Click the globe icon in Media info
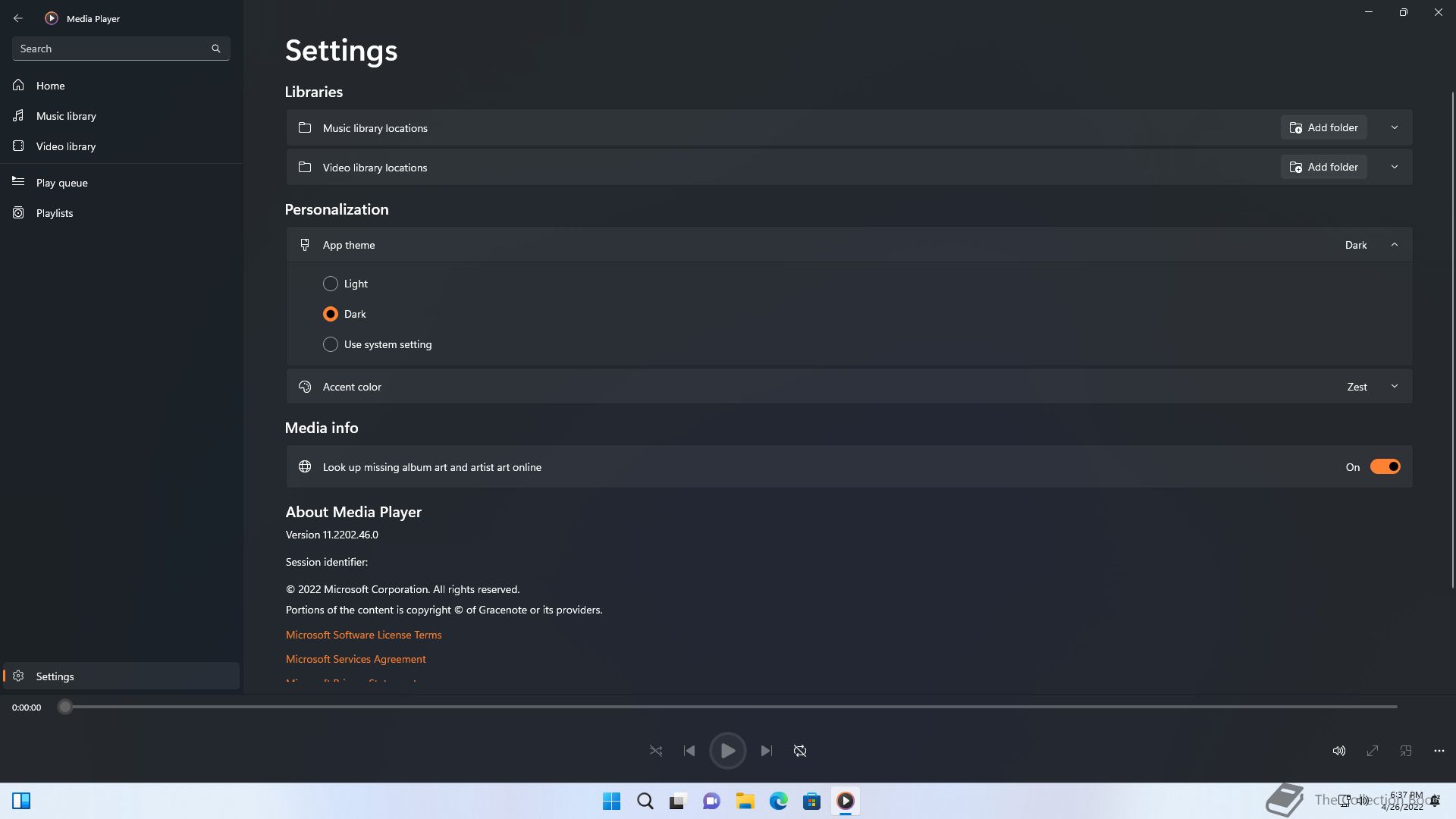Viewport: 1456px width, 819px height. click(x=305, y=467)
